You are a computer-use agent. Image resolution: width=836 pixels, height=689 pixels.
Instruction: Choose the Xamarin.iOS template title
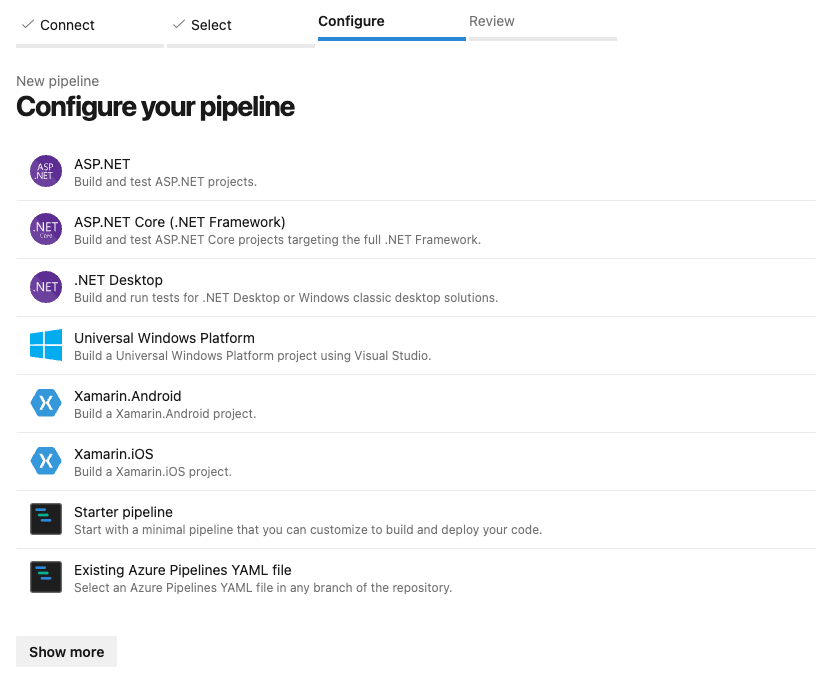click(114, 454)
